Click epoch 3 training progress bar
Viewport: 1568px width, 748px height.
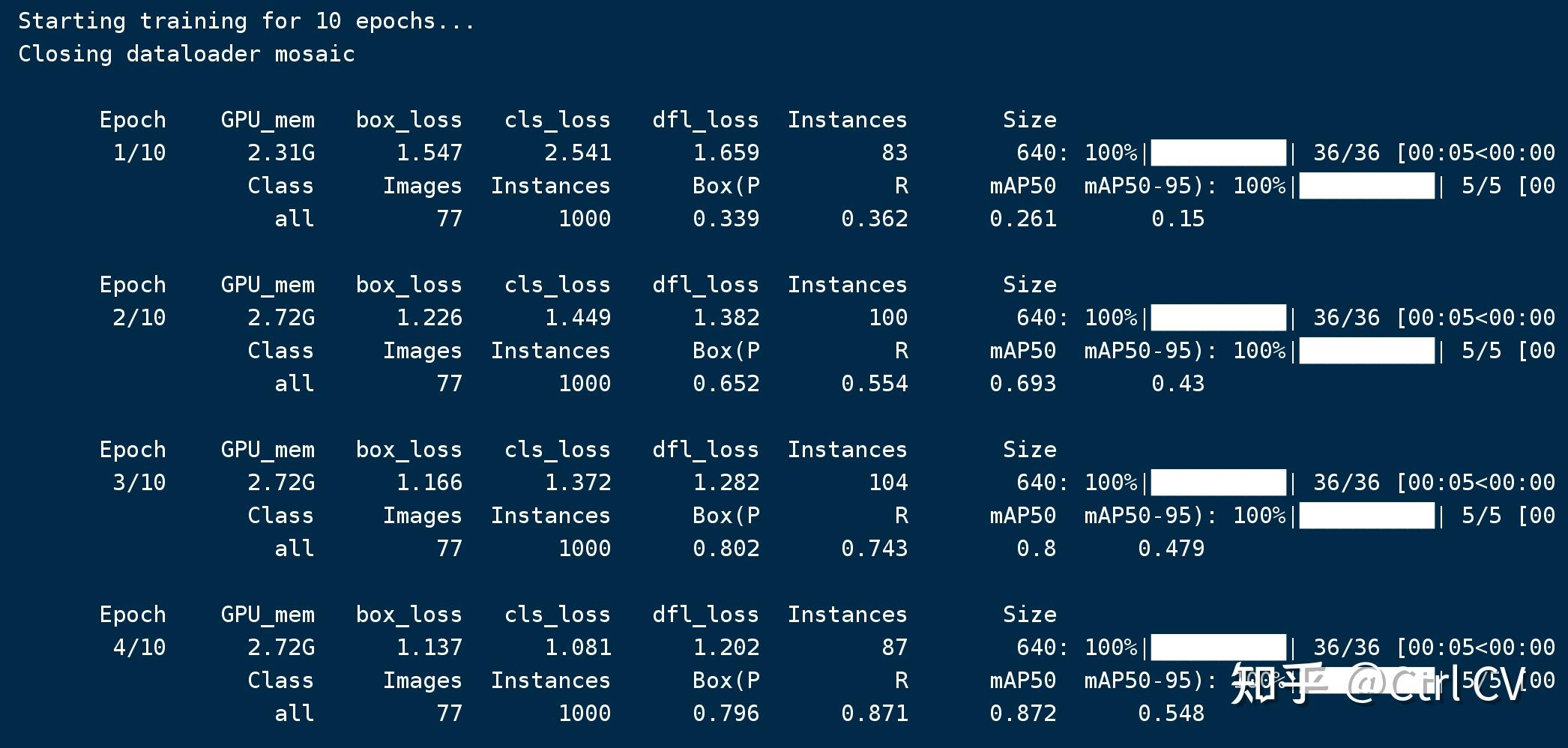point(1218,482)
